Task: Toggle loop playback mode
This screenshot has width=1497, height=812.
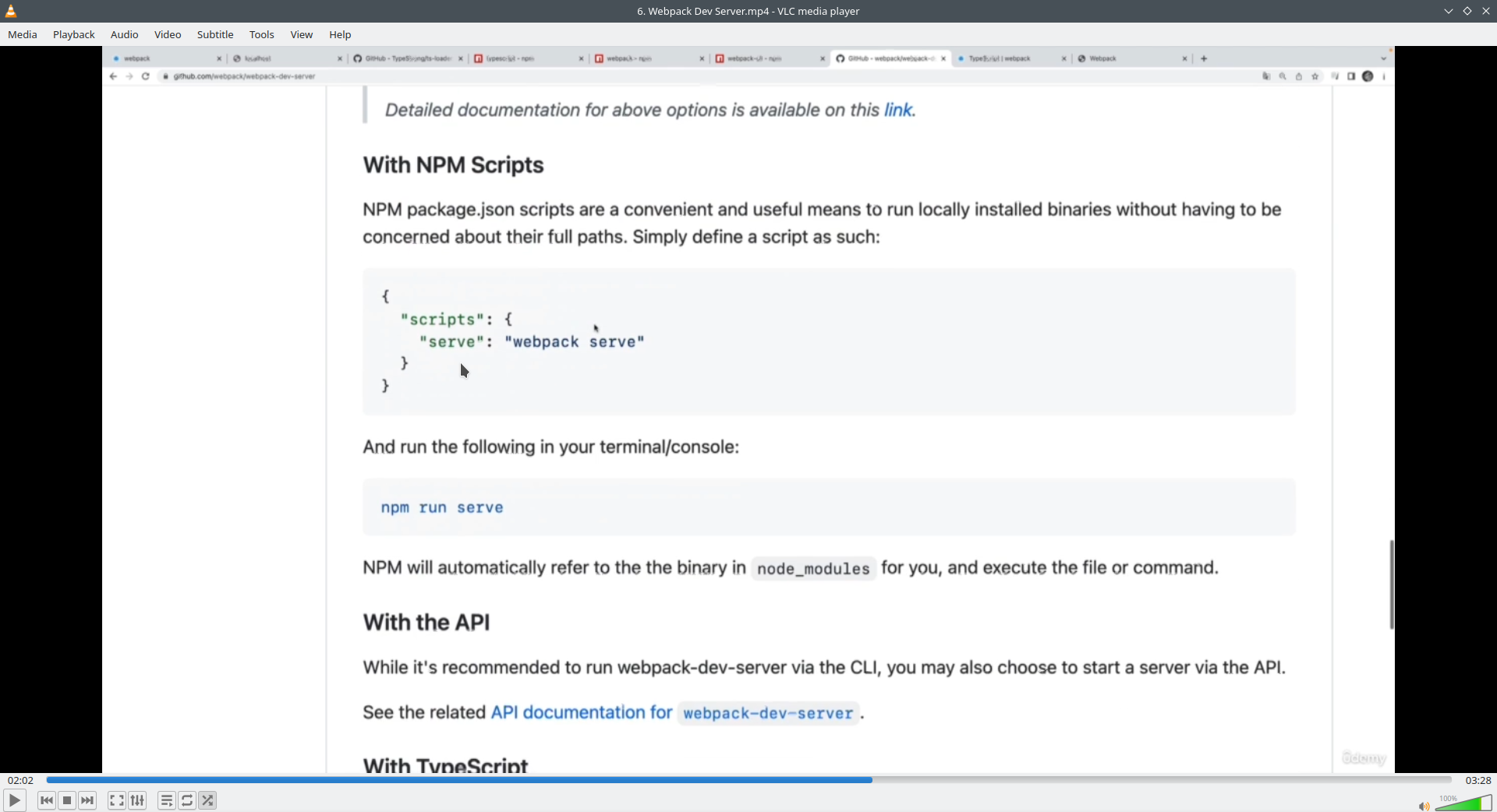Action: pos(187,800)
